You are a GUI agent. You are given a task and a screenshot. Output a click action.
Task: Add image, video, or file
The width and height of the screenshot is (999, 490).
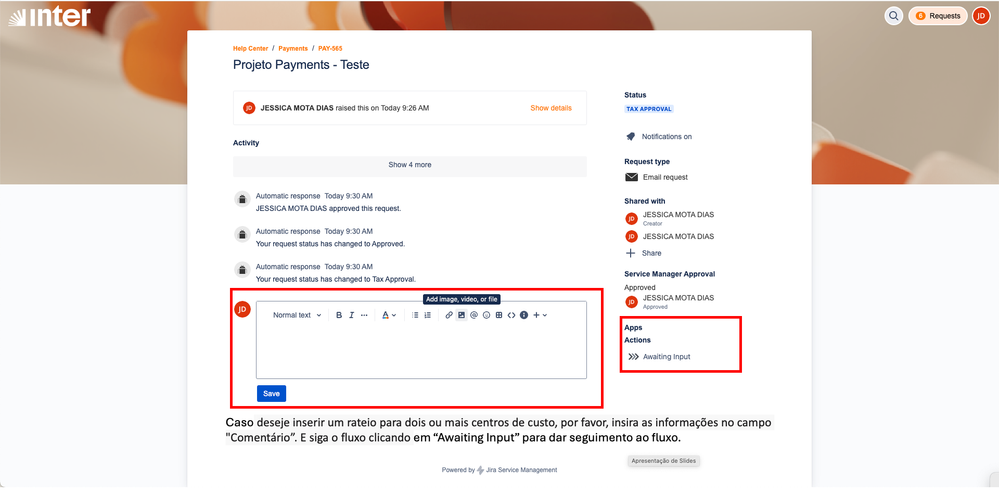(461, 315)
